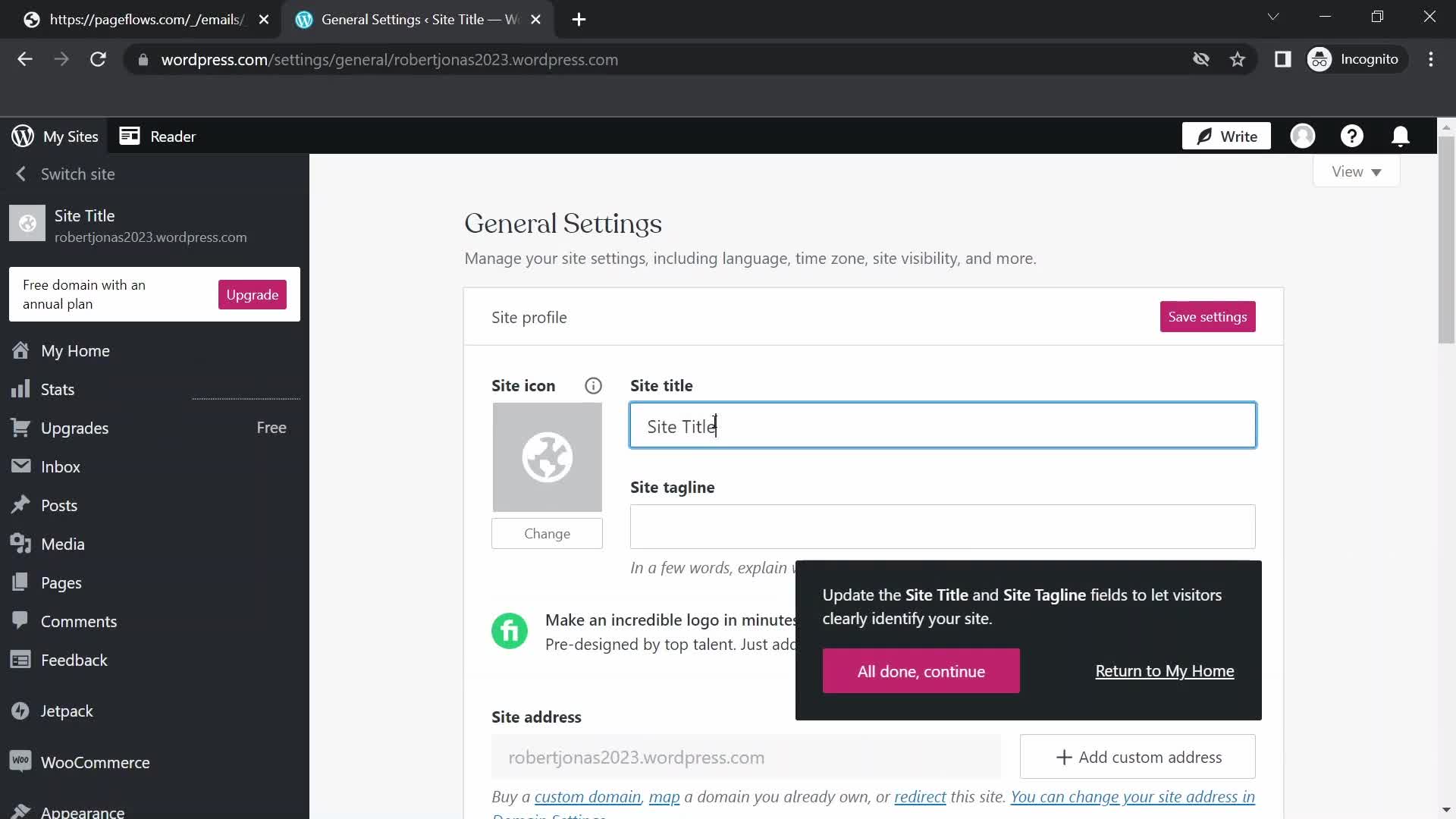The image size is (1456, 819).
Task: Navigate to Posts in sidebar
Action: click(59, 505)
